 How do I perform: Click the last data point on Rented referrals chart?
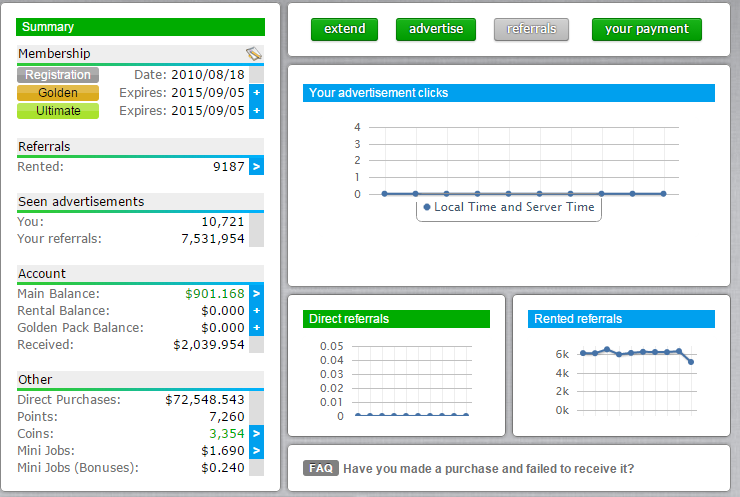click(x=691, y=362)
